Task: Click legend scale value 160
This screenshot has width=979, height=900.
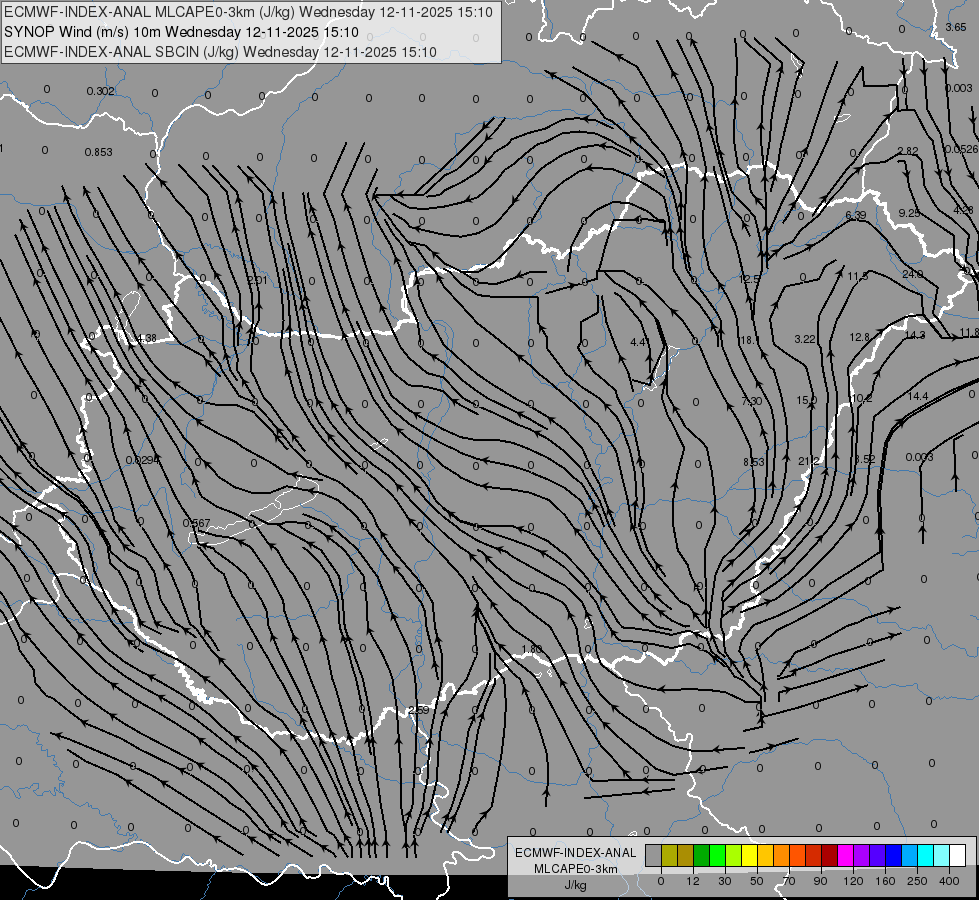Action: pos(885,881)
